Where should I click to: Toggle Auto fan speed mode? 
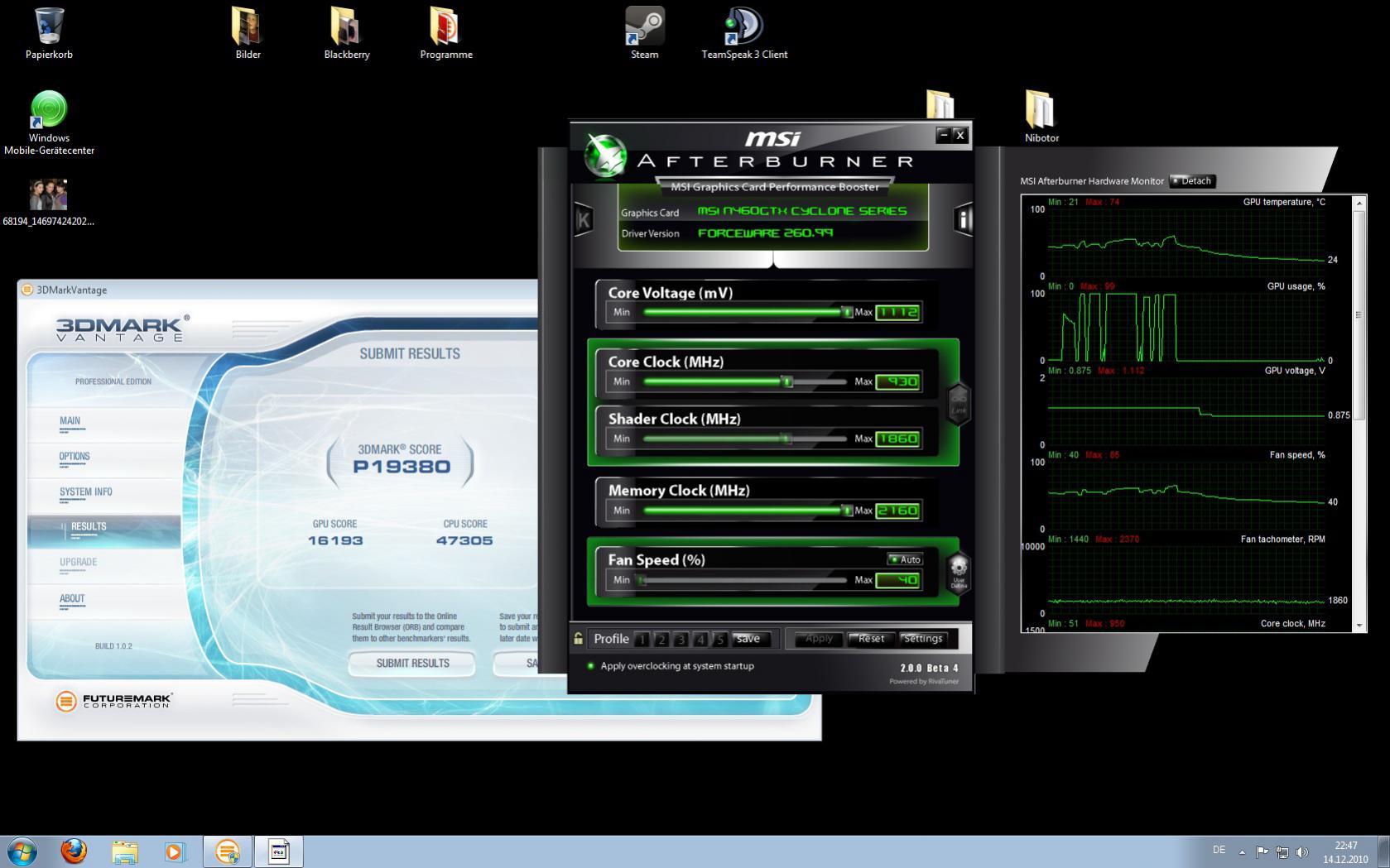tap(905, 559)
